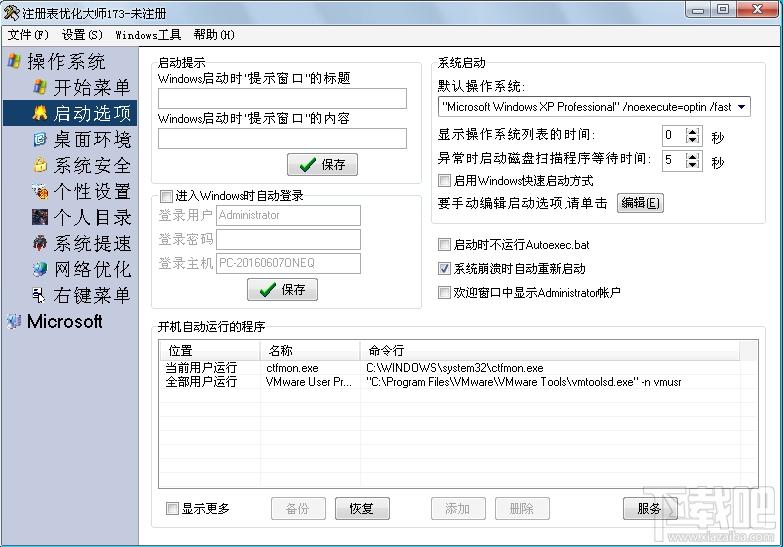The width and height of the screenshot is (783, 547).
Task: Open the 操作系统 category in sidebar
Action: pyautogui.click(x=66, y=61)
